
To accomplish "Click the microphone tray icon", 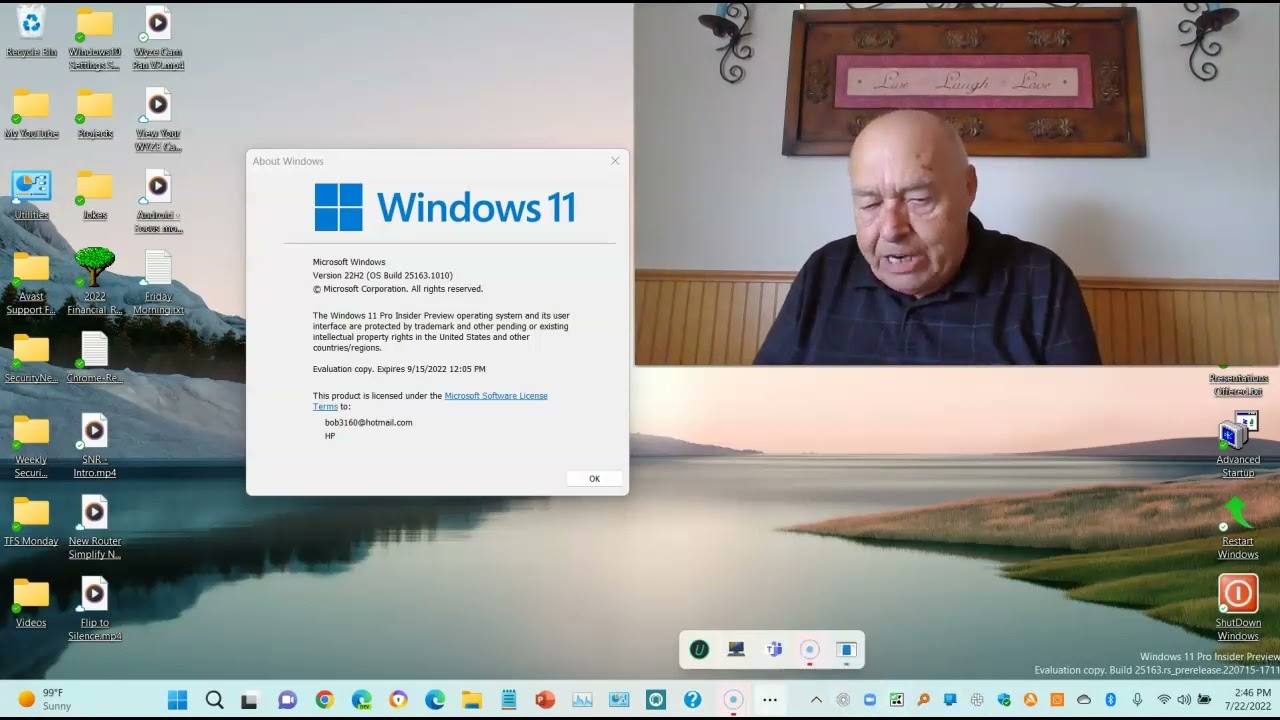I will click(x=1137, y=700).
